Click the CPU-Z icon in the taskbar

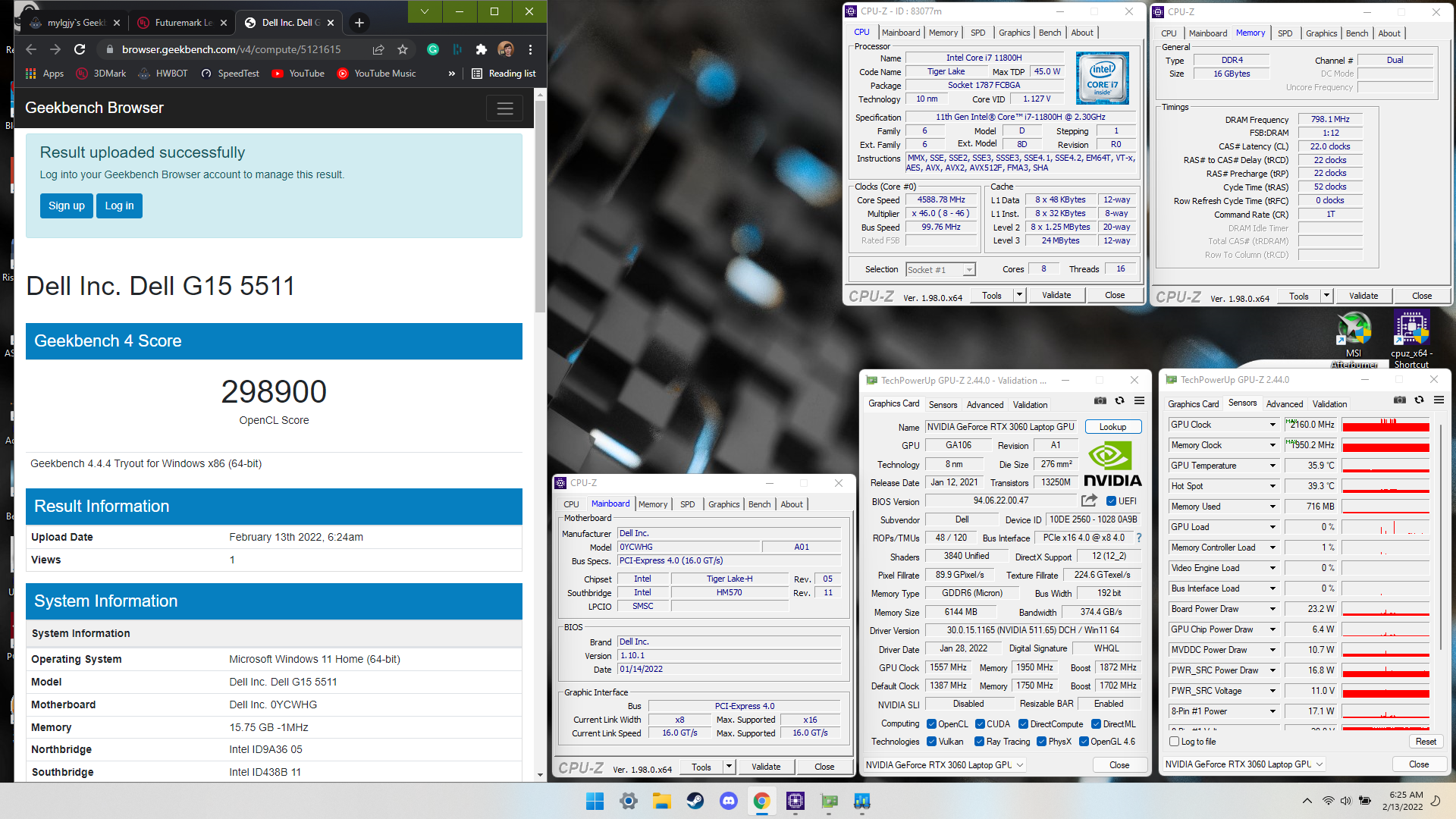(x=795, y=801)
